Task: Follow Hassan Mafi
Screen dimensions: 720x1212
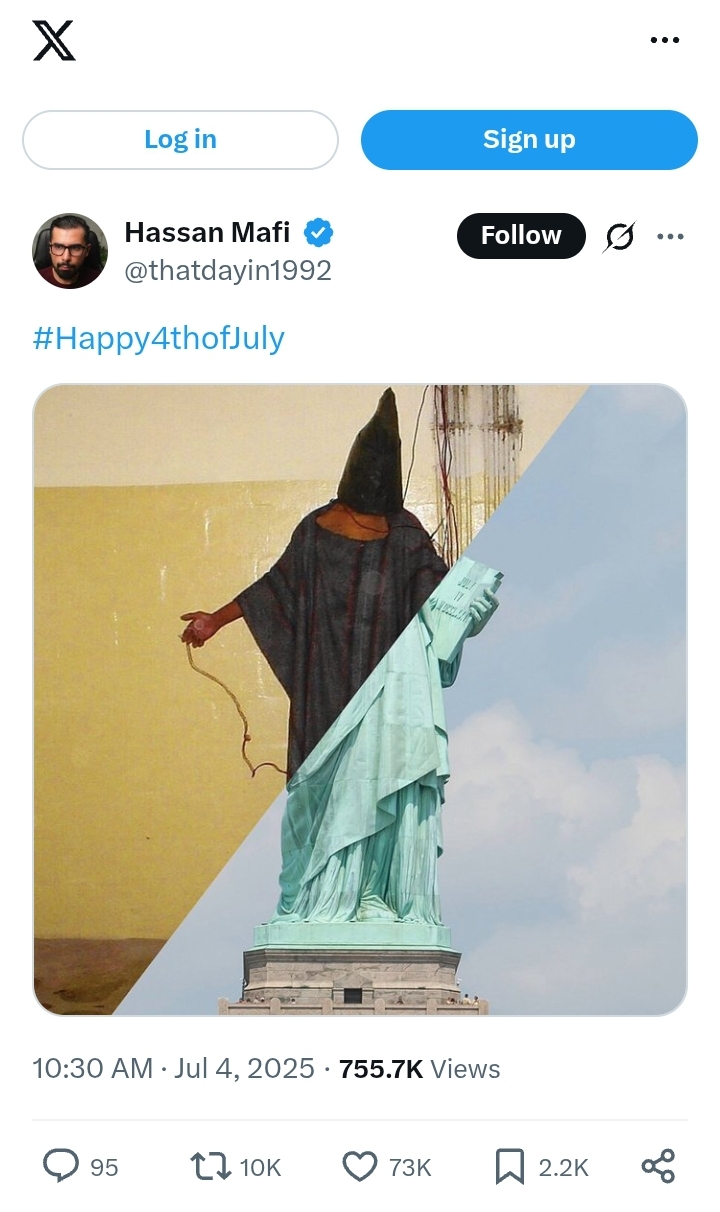Action: (x=521, y=236)
